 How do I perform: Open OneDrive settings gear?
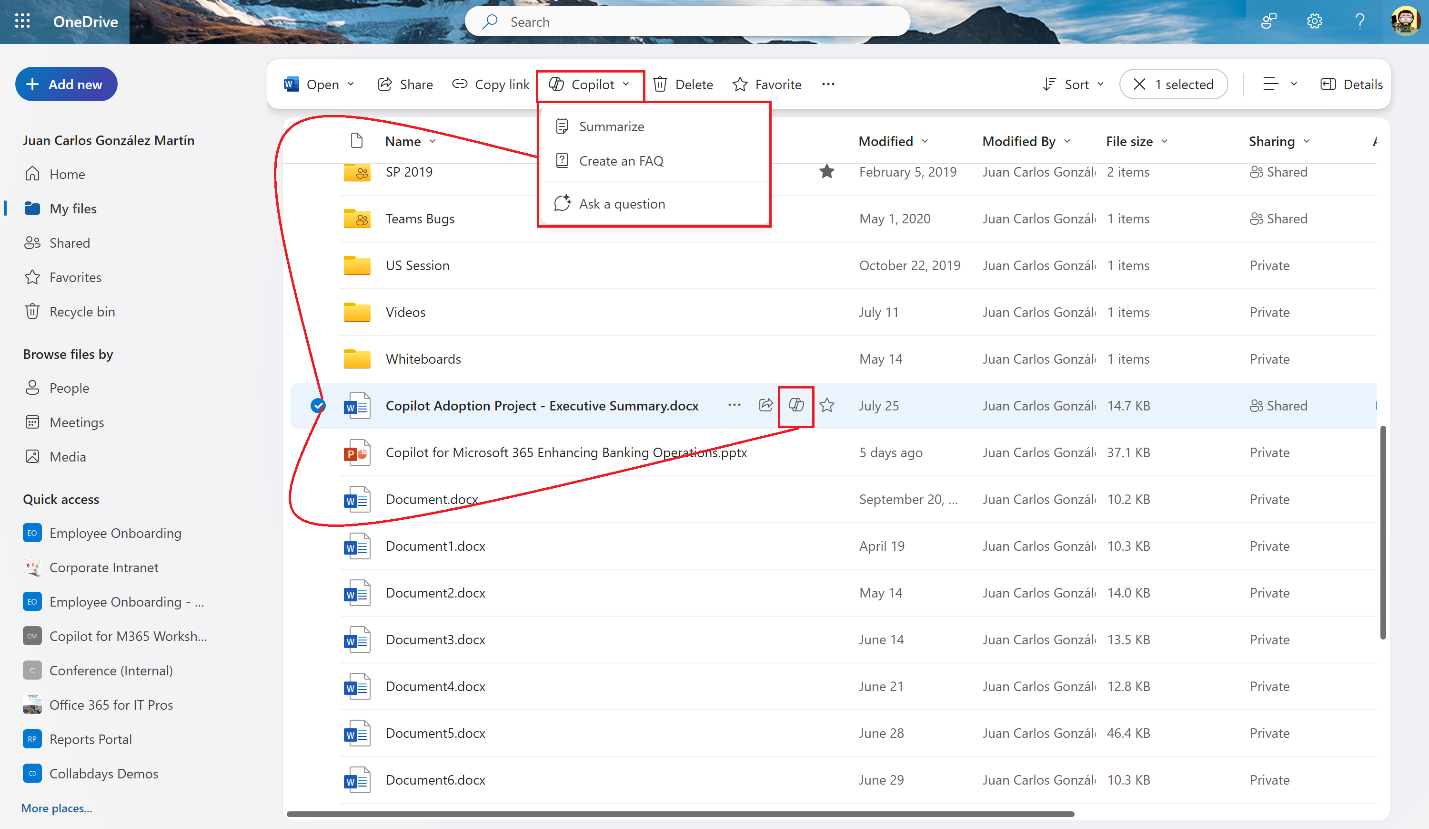click(1314, 21)
